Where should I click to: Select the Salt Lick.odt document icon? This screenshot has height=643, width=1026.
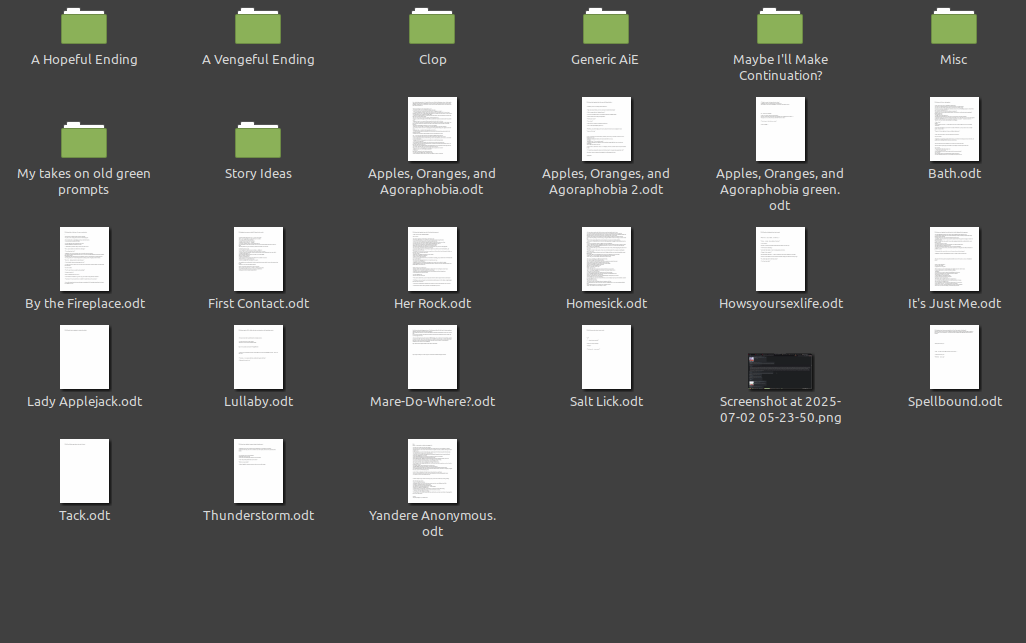click(607, 357)
